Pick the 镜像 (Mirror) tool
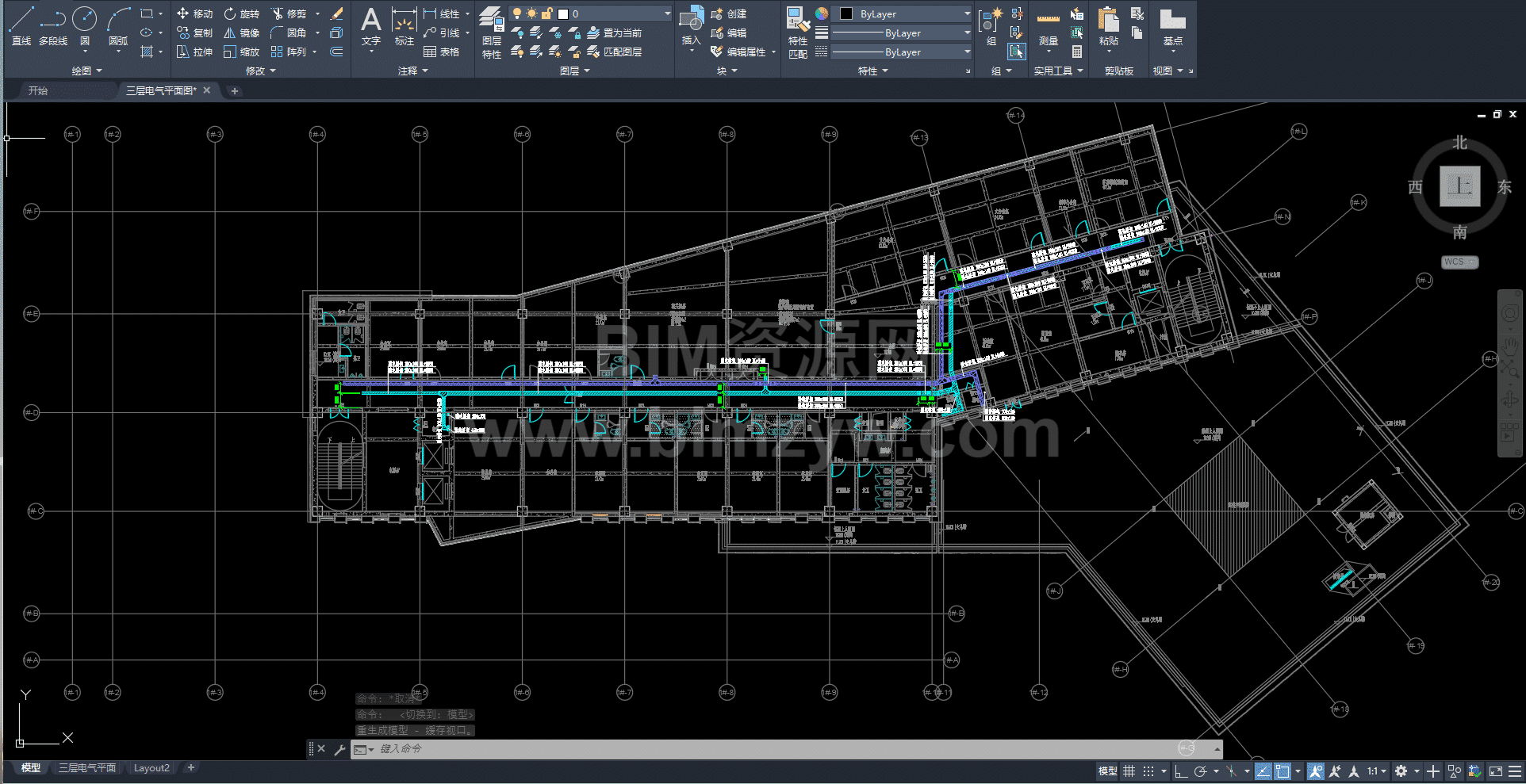1526x784 pixels. pyautogui.click(x=241, y=33)
